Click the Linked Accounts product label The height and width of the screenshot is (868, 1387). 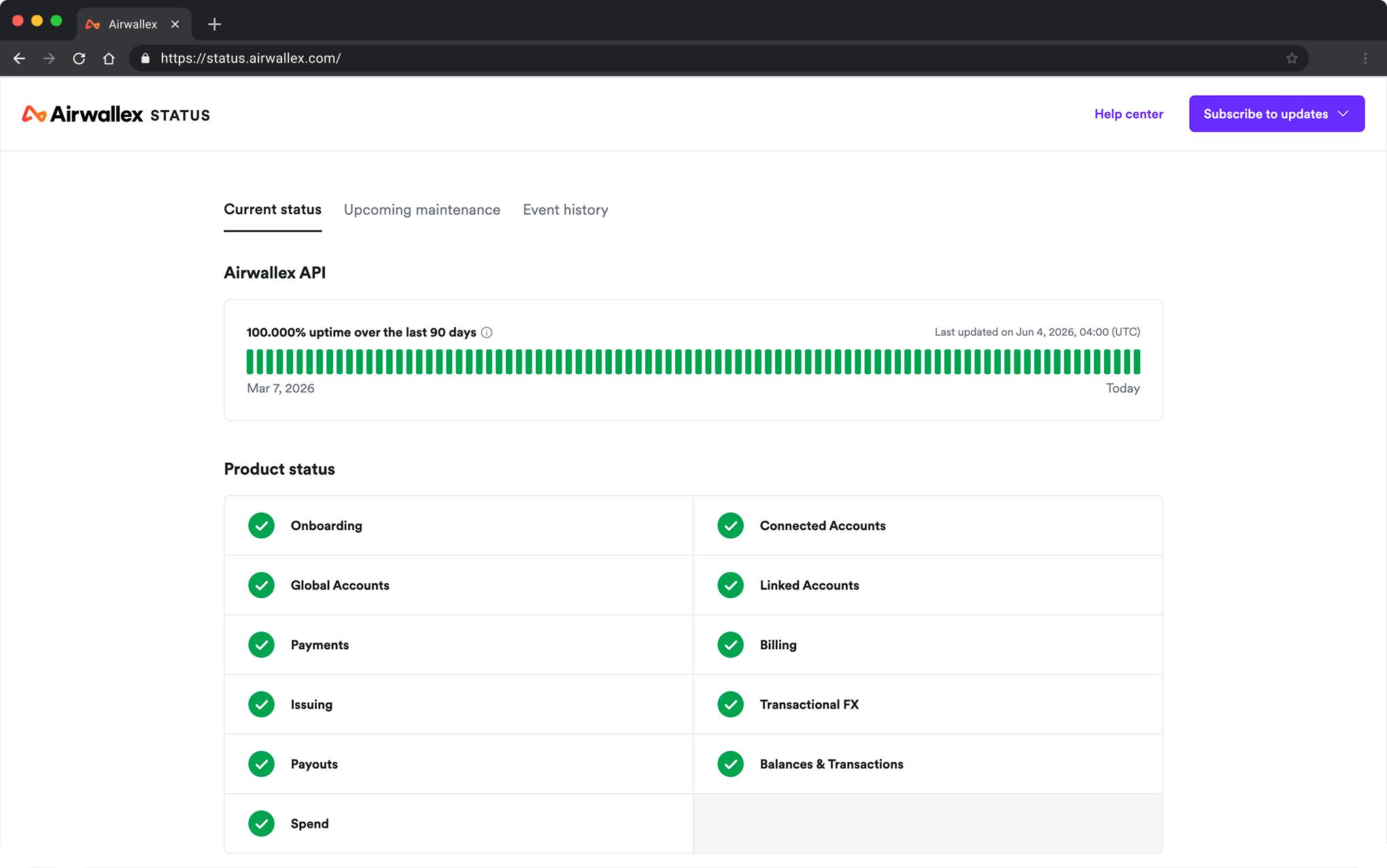pos(809,585)
